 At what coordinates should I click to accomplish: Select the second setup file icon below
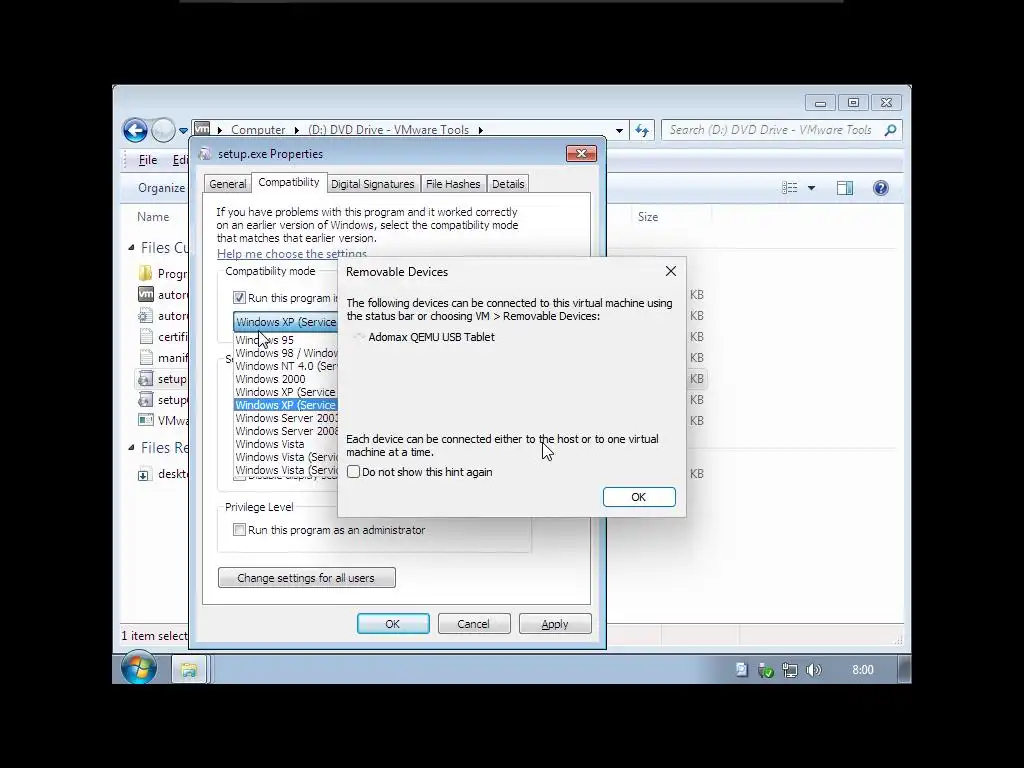click(146, 400)
